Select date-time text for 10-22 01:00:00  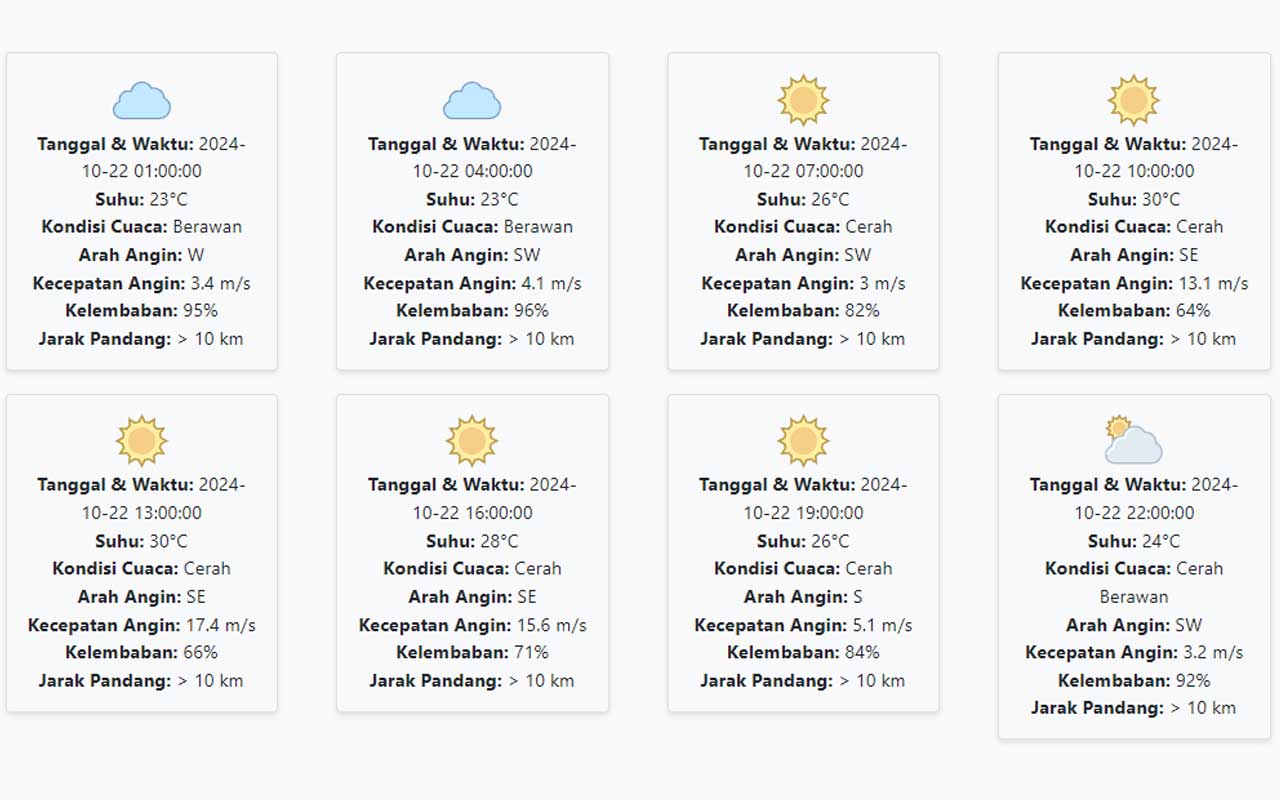[x=142, y=157]
